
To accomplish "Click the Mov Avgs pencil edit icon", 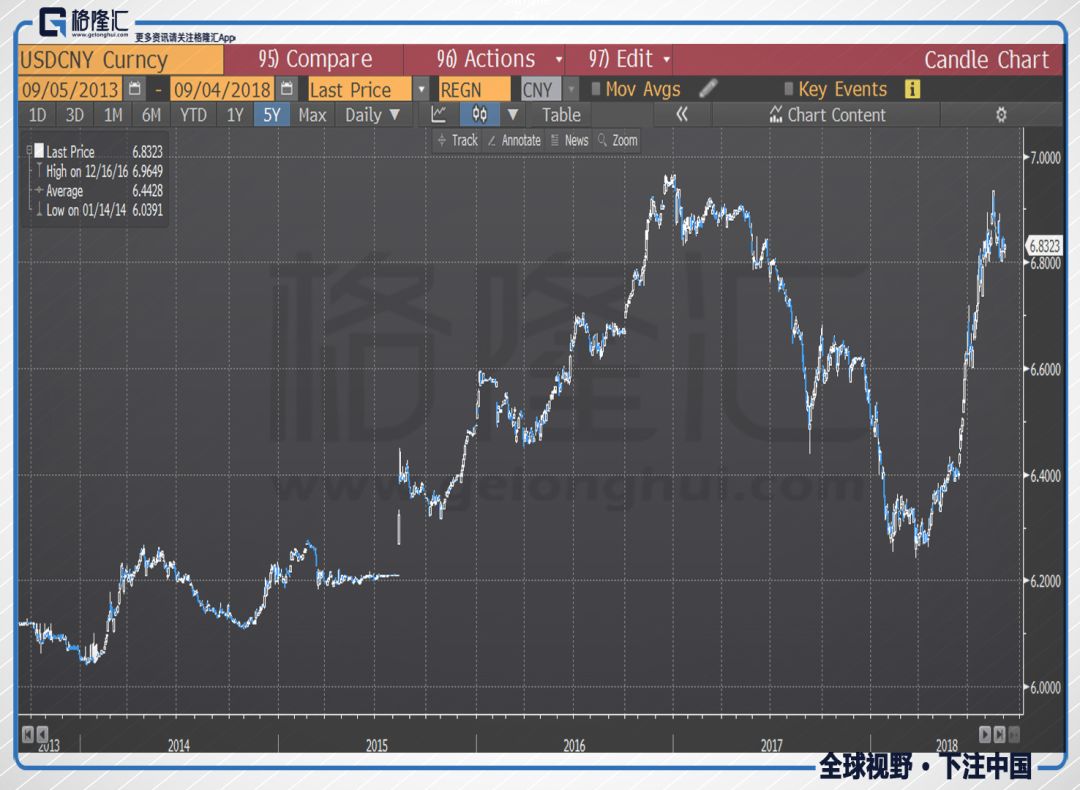I will coord(708,88).
